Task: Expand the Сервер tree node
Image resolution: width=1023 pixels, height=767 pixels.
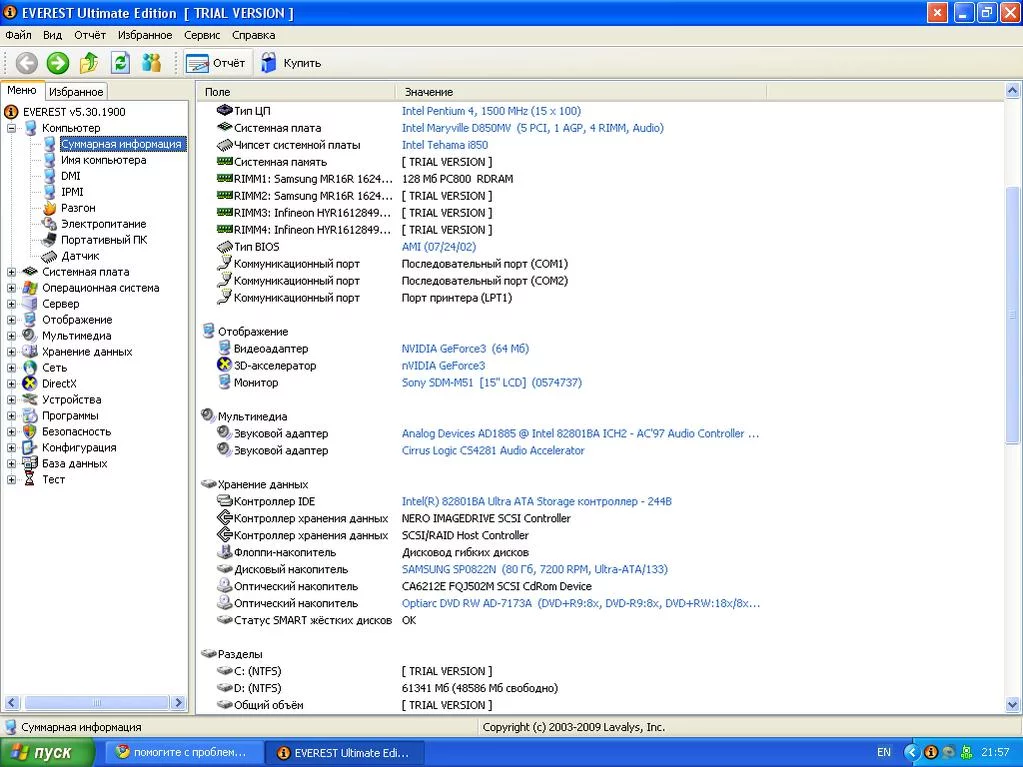Action: click(x=11, y=304)
